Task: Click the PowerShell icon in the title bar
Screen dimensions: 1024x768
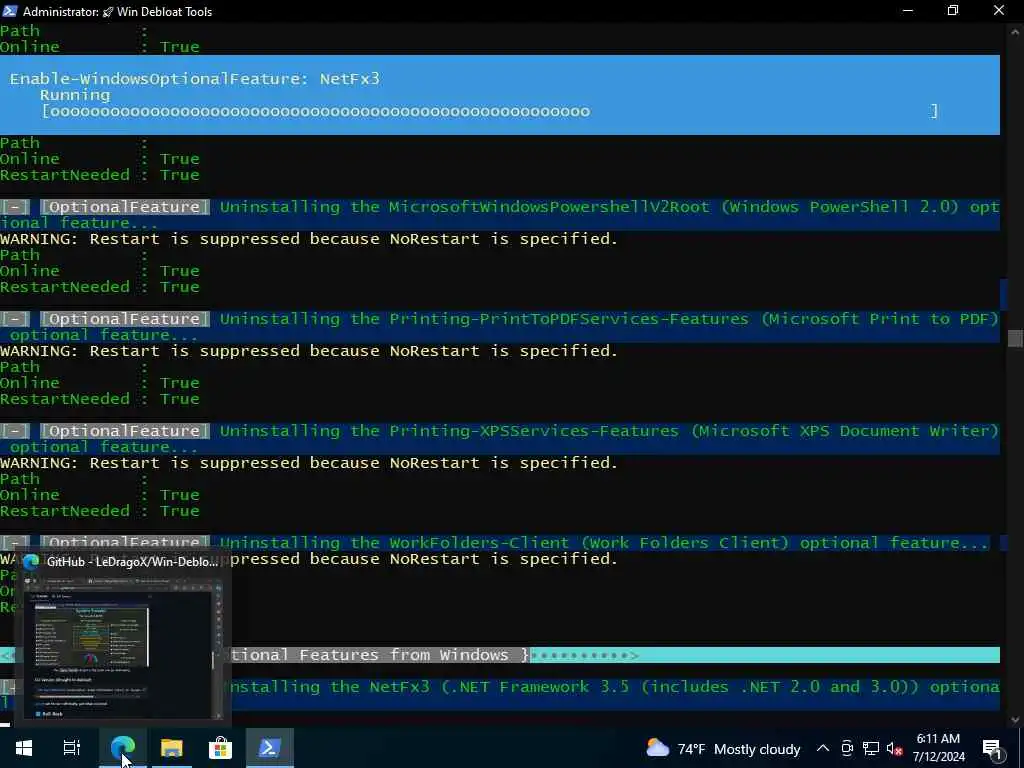Action: point(10,11)
